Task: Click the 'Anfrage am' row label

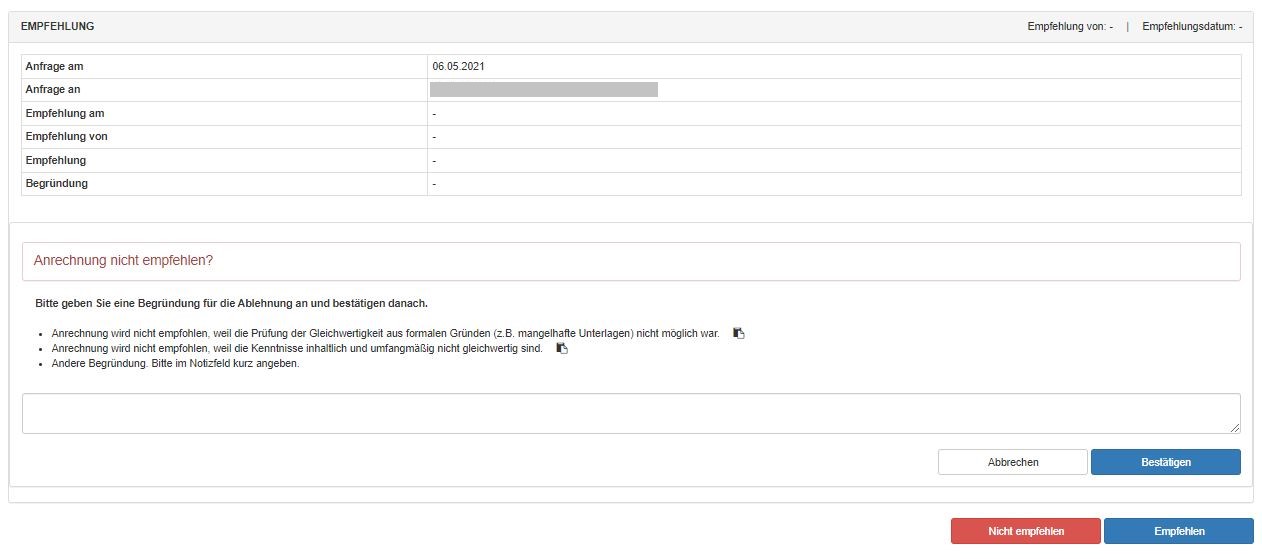Action: pyautogui.click(x=54, y=66)
